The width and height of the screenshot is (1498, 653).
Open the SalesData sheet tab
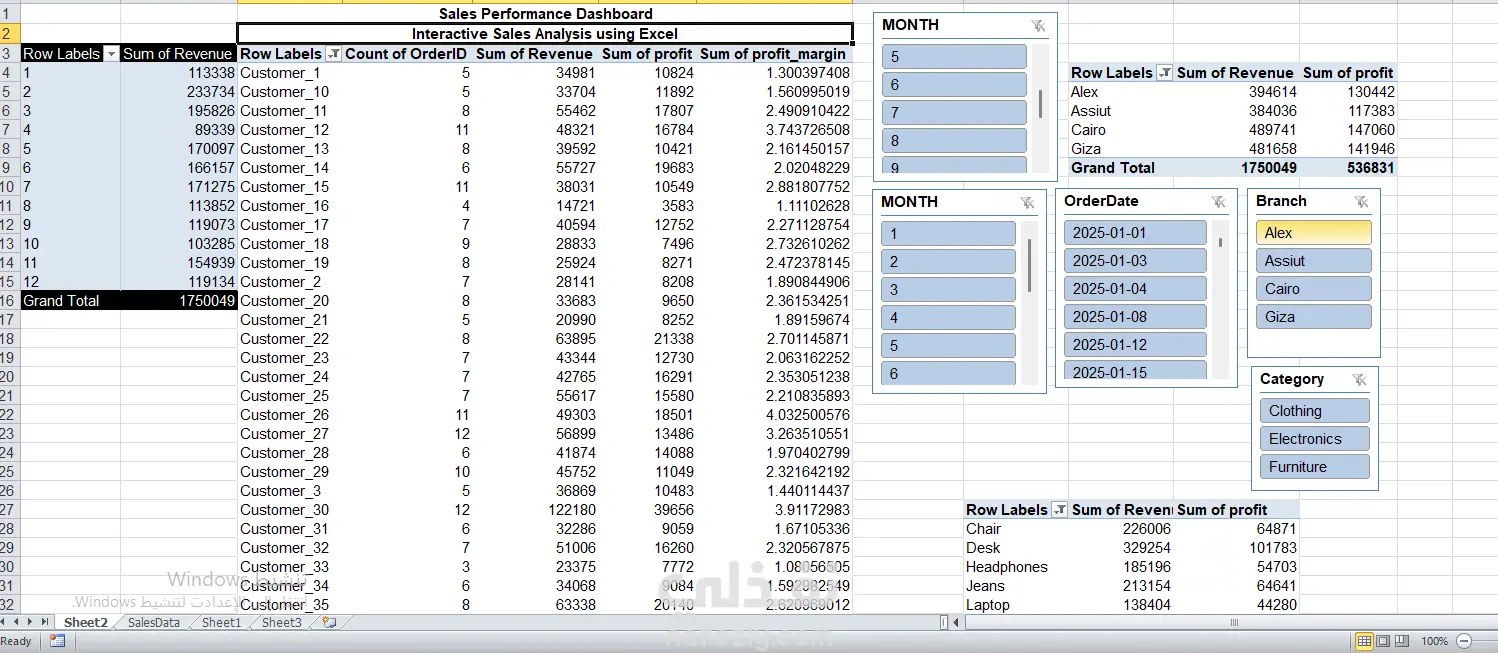point(153,622)
